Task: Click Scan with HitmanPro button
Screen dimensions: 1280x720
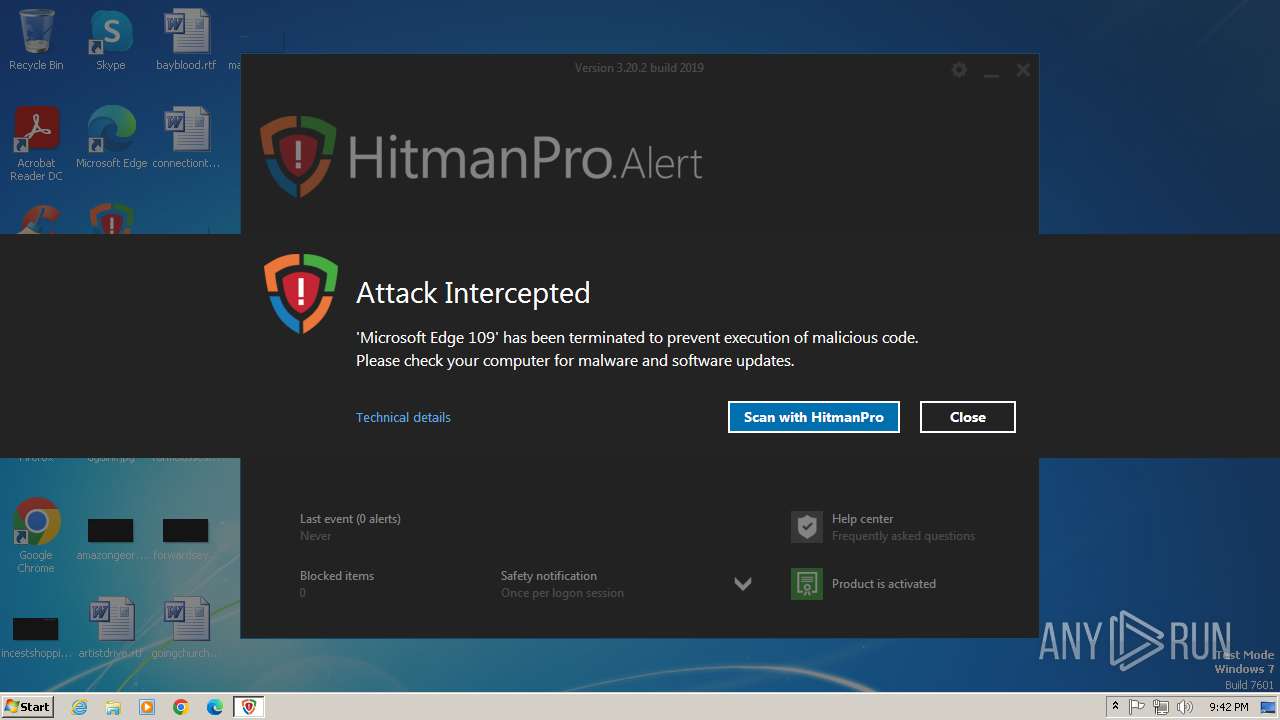Action: pos(813,417)
